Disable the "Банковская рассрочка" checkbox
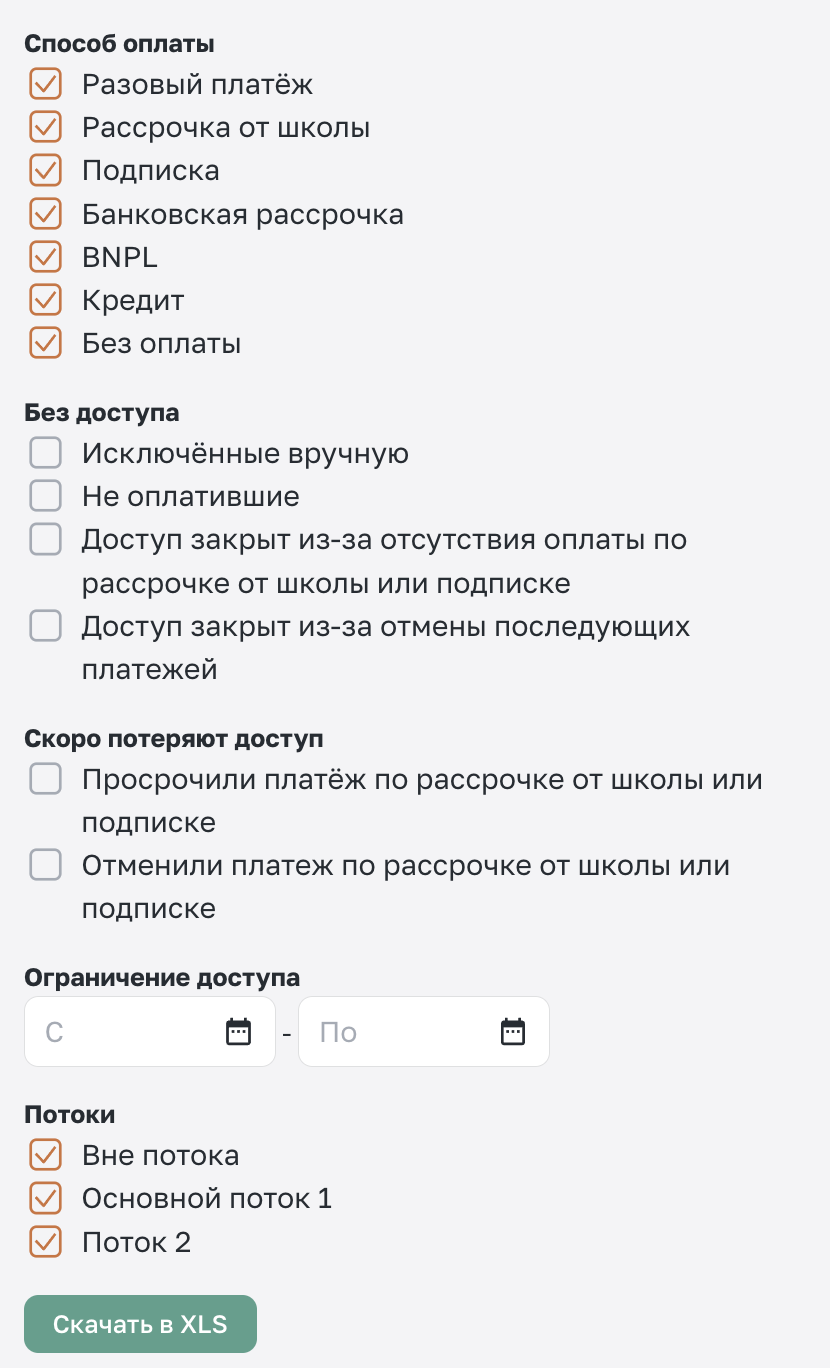Screen dimensions: 830x1368 (46, 214)
